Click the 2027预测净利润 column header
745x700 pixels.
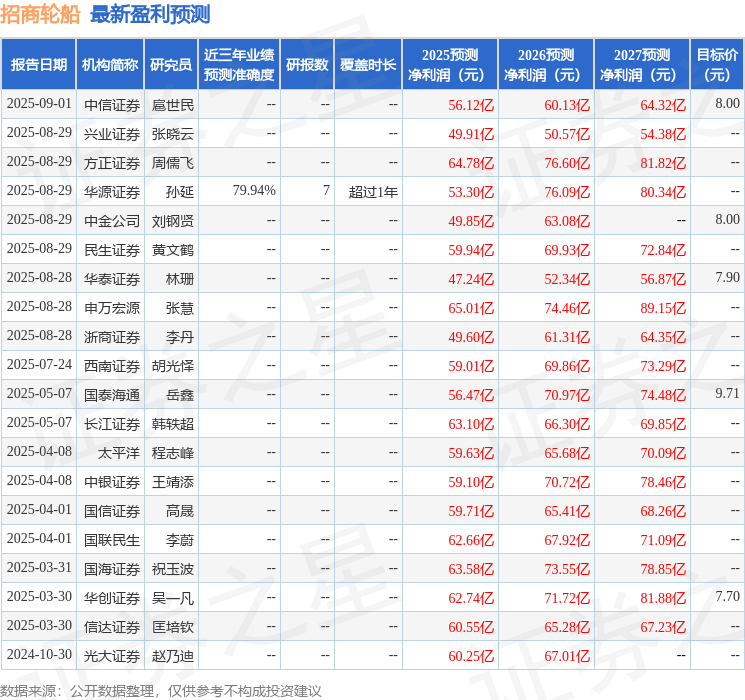641,65
